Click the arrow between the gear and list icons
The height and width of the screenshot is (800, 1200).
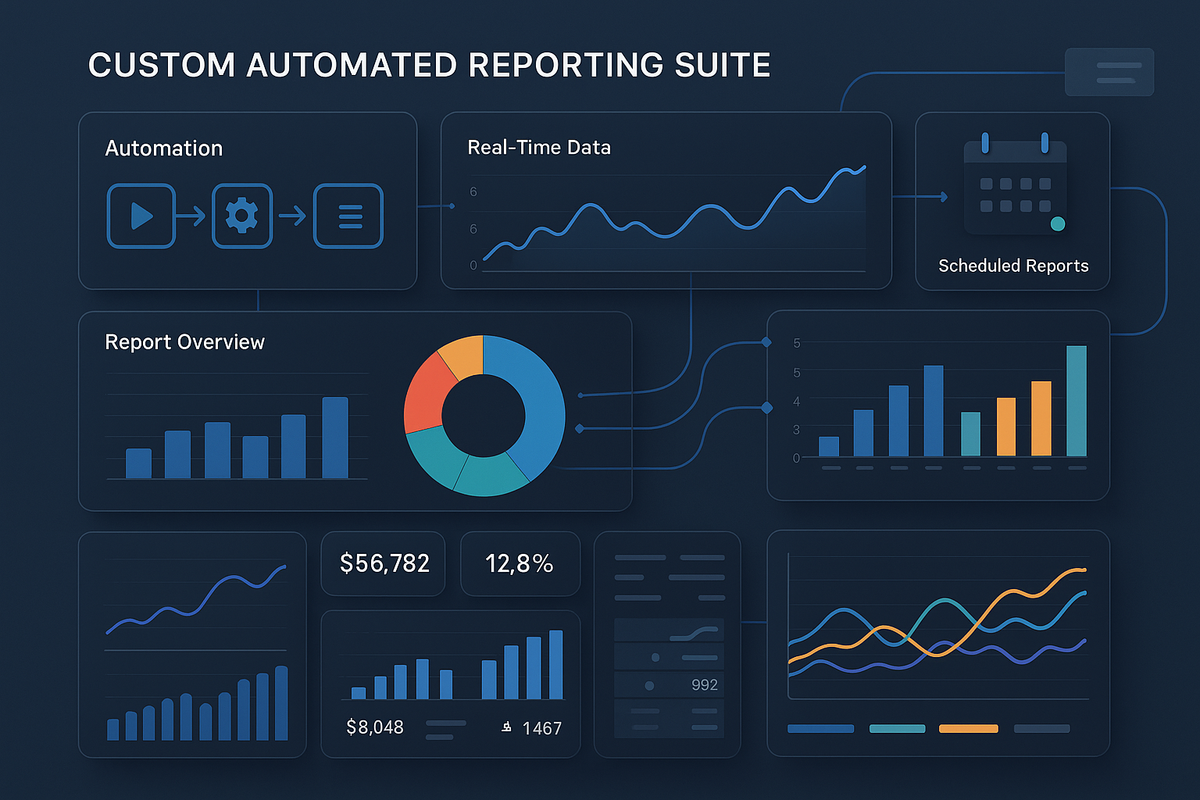294,215
